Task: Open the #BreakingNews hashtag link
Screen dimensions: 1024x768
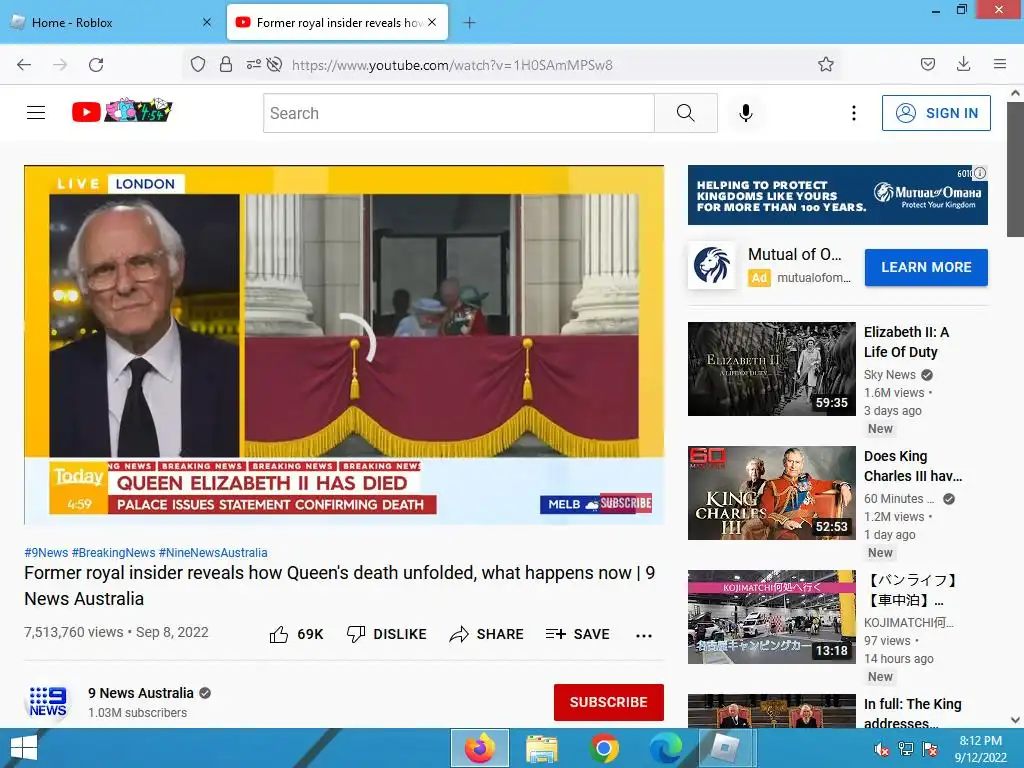Action: tap(114, 552)
